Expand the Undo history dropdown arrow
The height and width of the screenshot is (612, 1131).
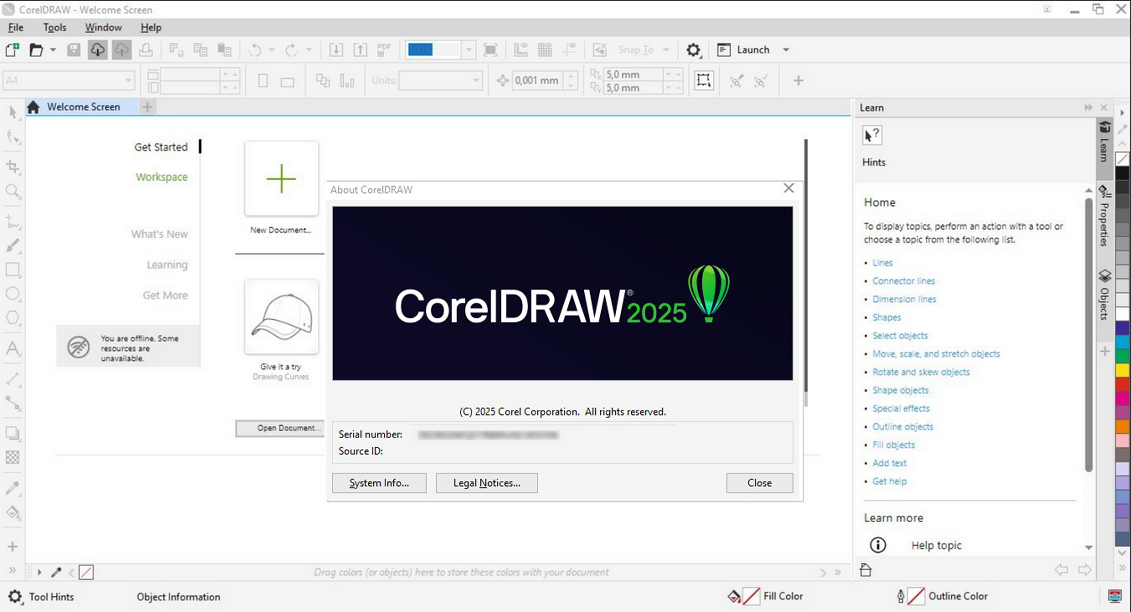[x=271, y=50]
